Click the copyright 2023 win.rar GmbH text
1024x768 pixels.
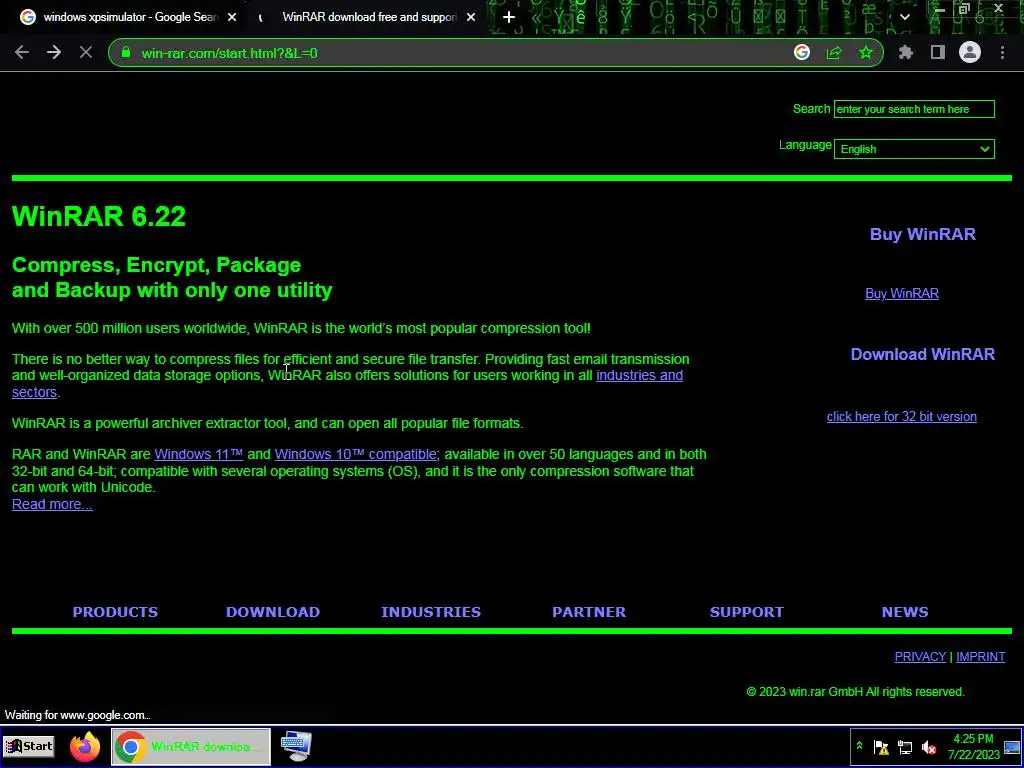pyautogui.click(x=855, y=692)
